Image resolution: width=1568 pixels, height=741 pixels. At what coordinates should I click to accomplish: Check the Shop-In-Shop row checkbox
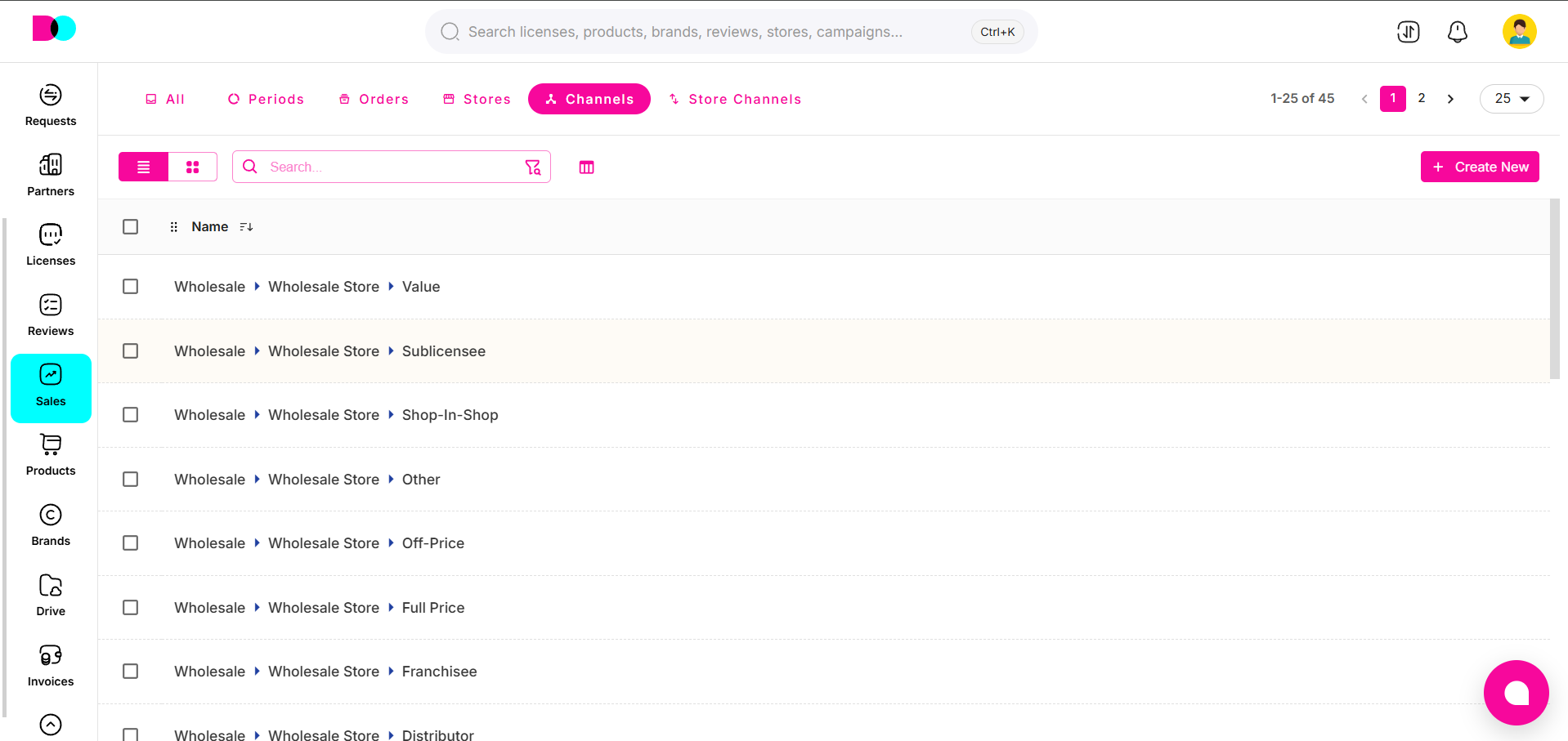pyautogui.click(x=131, y=415)
